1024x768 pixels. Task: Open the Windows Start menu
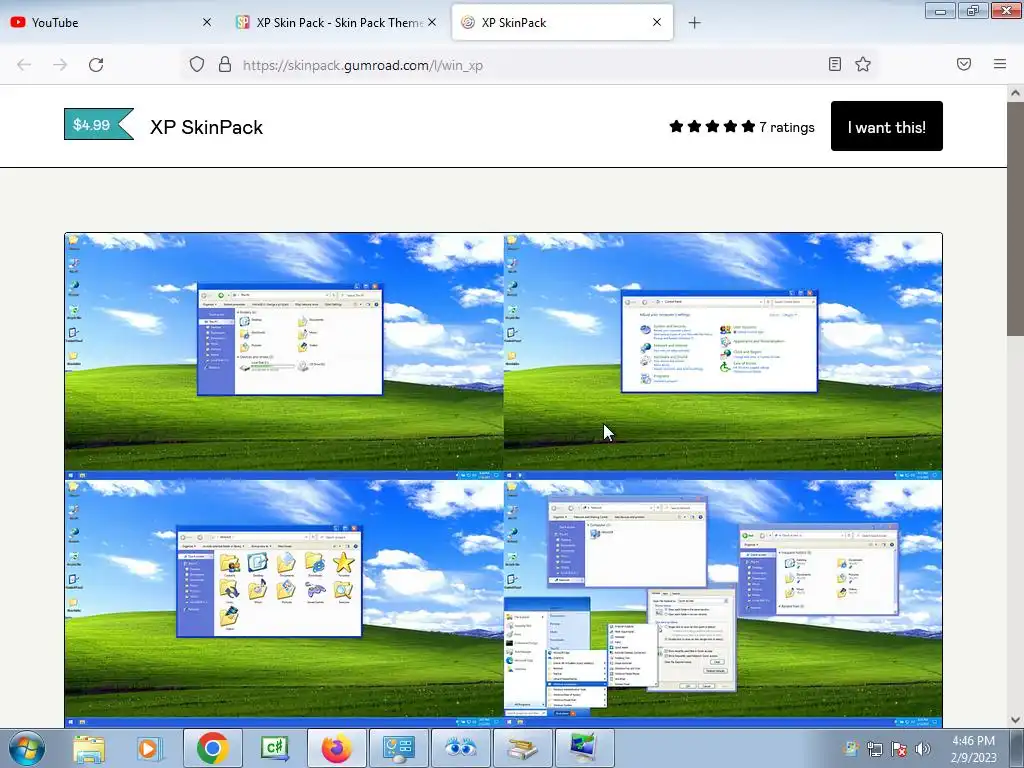(27, 748)
